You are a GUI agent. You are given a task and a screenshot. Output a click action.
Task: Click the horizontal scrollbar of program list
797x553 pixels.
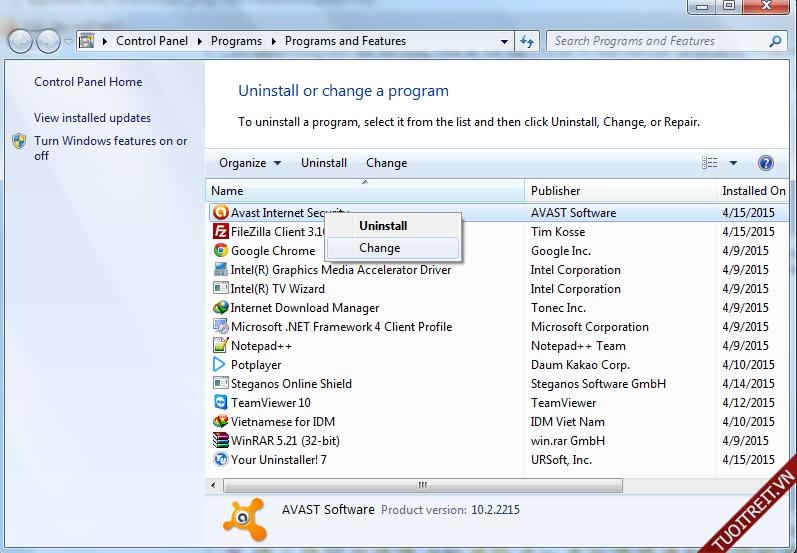tap(420, 485)
